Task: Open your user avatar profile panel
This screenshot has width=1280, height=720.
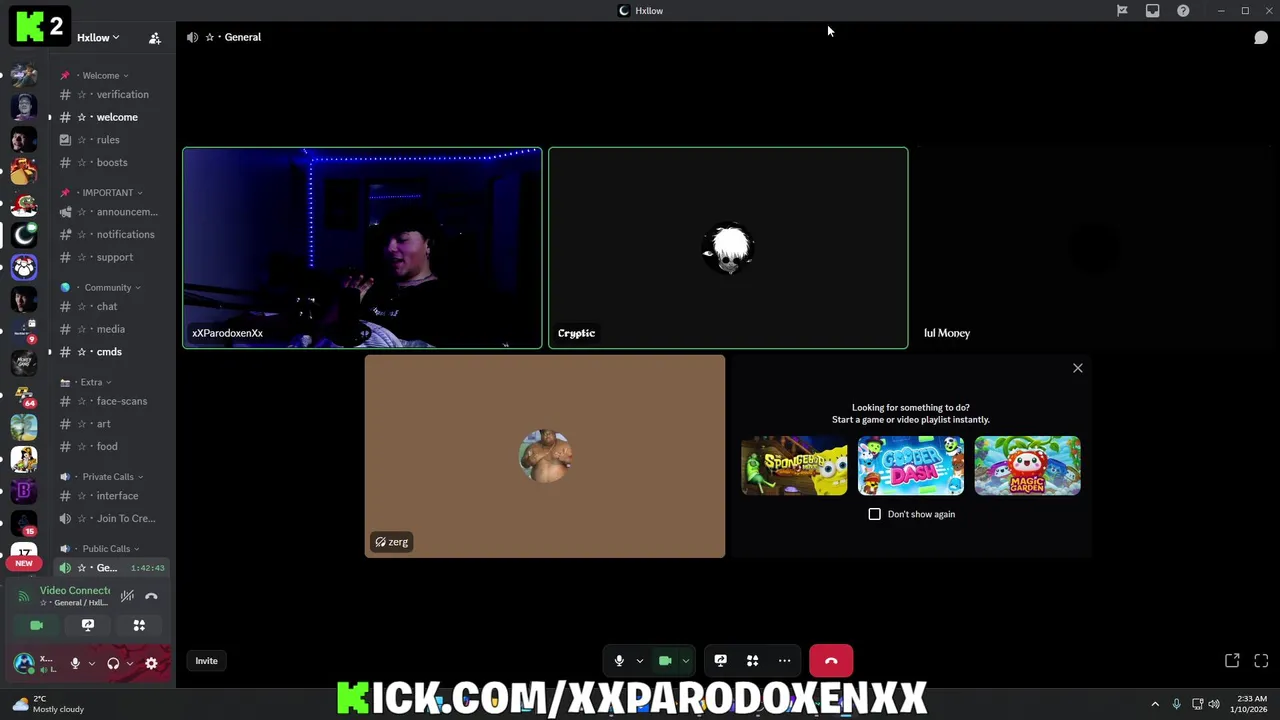Action: pyautogui.click(x=25, y=663)
